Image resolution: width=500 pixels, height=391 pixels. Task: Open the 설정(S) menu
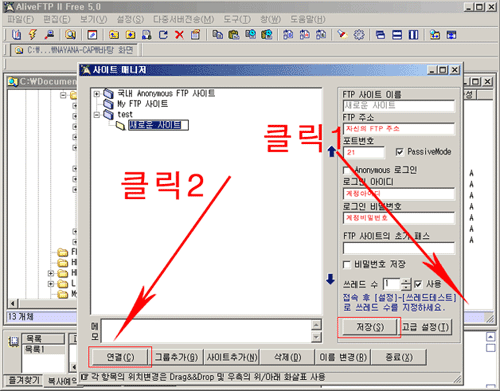(130, 19)
